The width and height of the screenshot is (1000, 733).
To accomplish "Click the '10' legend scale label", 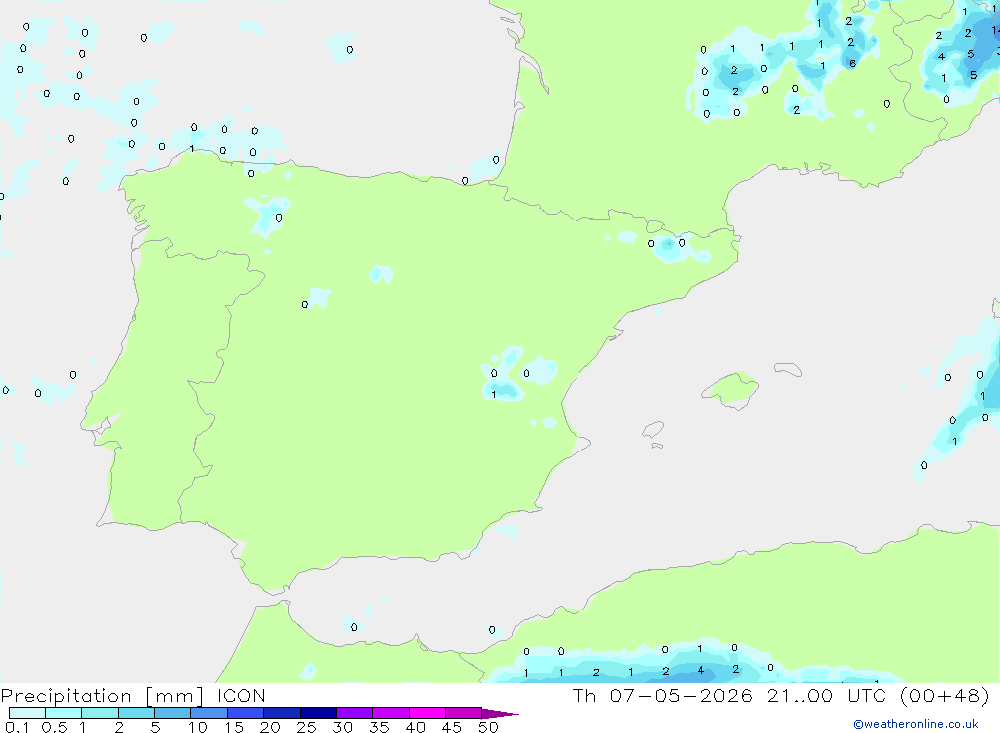I will click(x=198, y=727).
